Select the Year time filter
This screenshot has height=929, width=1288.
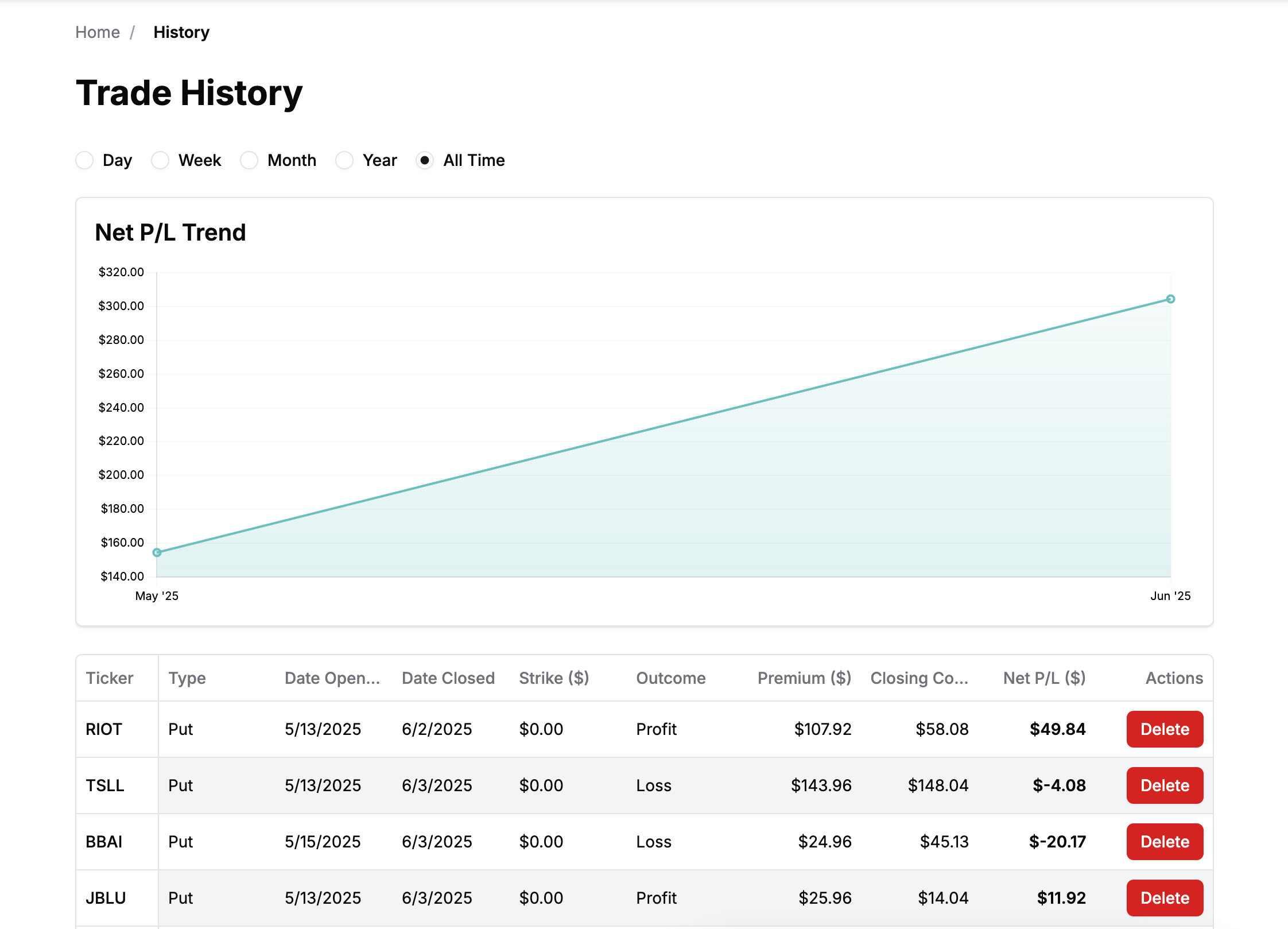tap(345, 161)
